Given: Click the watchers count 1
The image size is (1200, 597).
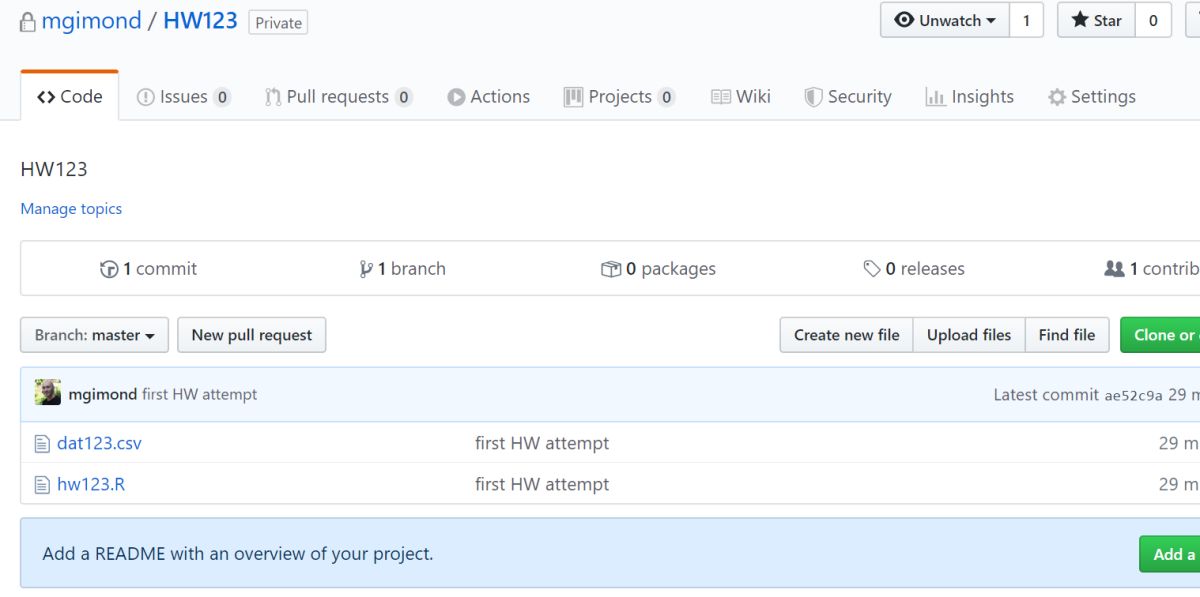Looking at the screenshot, I should pos(1026,20).
